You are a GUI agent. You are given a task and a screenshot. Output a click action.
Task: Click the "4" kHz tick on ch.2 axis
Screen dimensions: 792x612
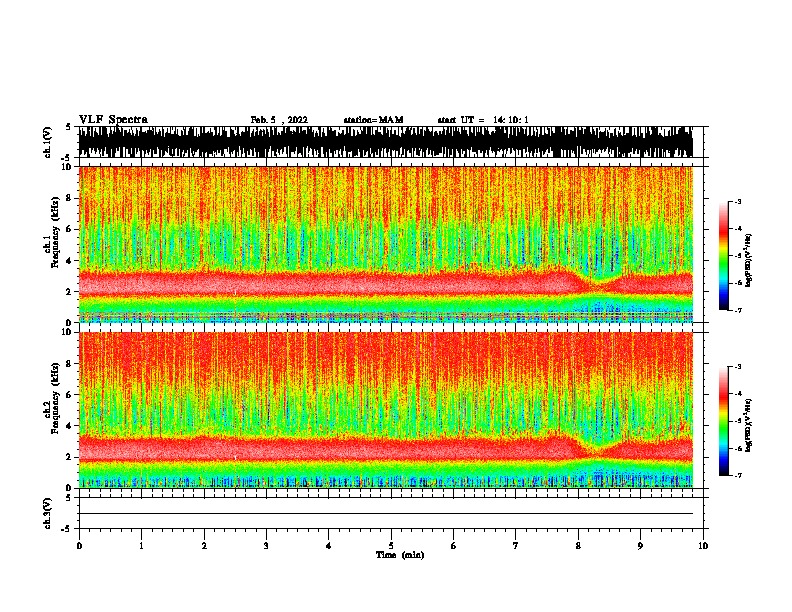(70, 426)
